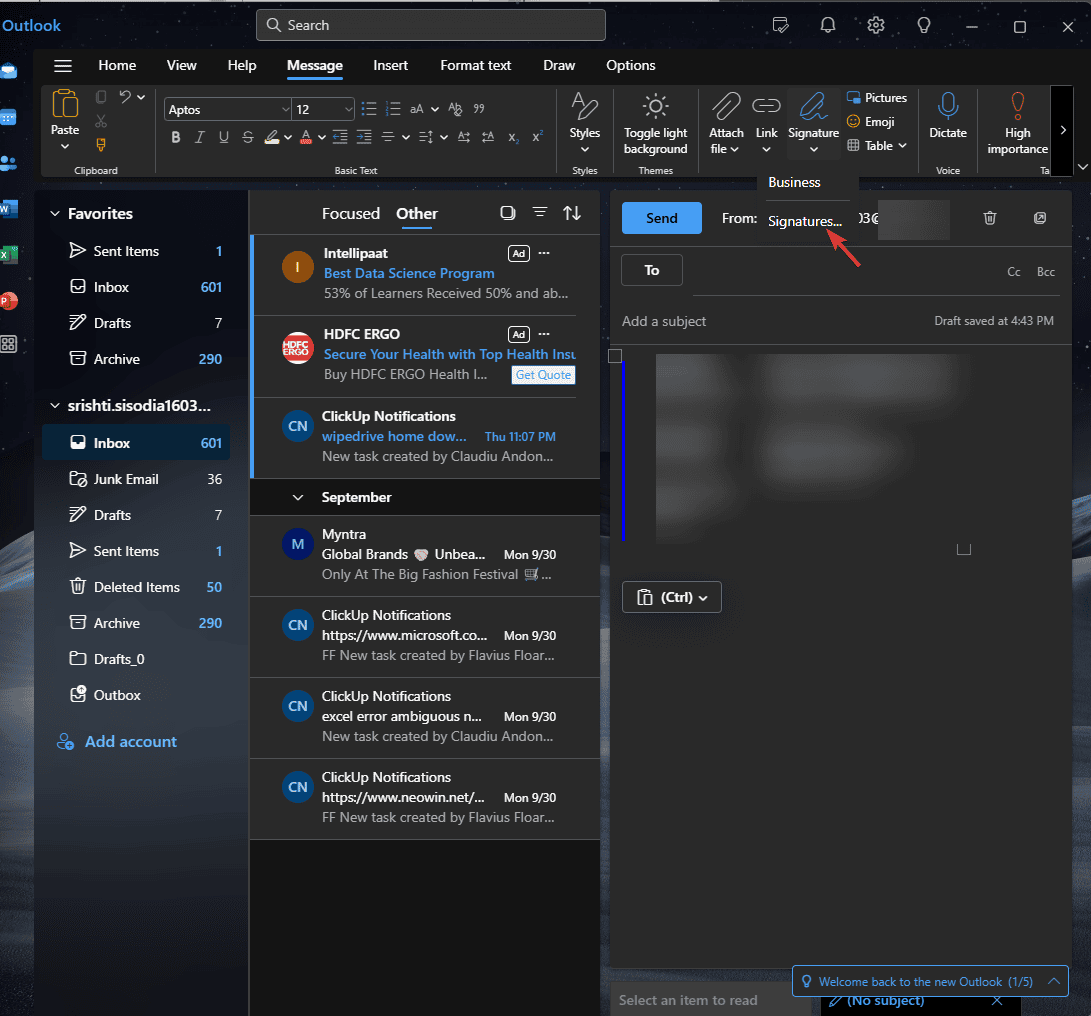Click the Search box

point(431,25)
